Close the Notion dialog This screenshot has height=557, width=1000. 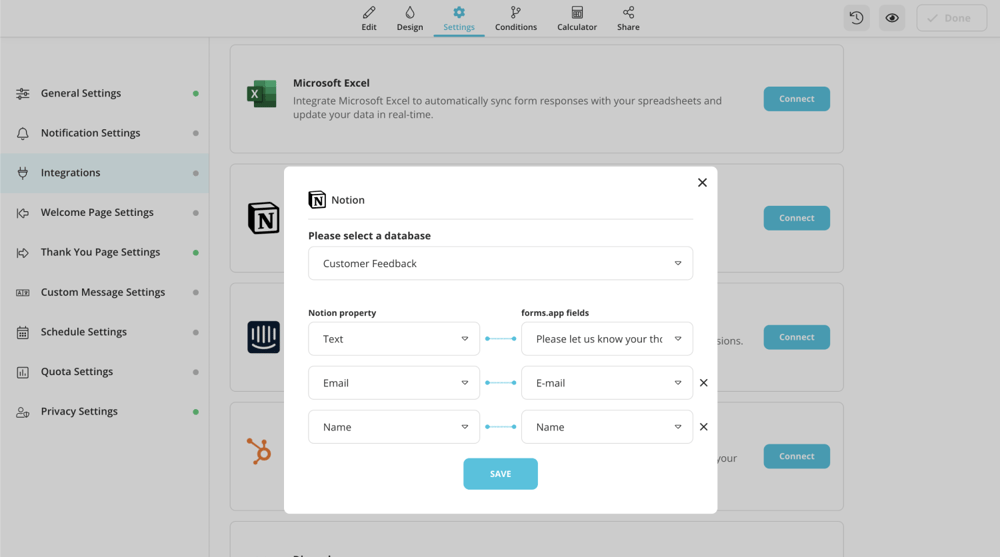point(702,182)
